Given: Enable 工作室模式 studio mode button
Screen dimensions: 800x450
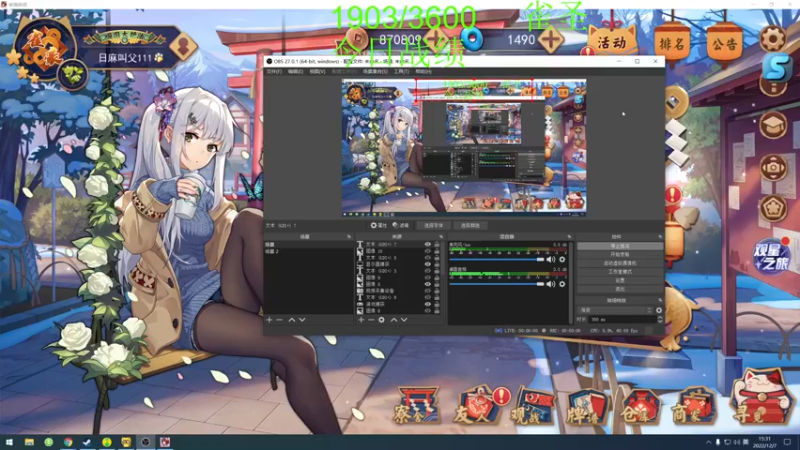Looking at the screenshot, I should (x=619, y=271).
